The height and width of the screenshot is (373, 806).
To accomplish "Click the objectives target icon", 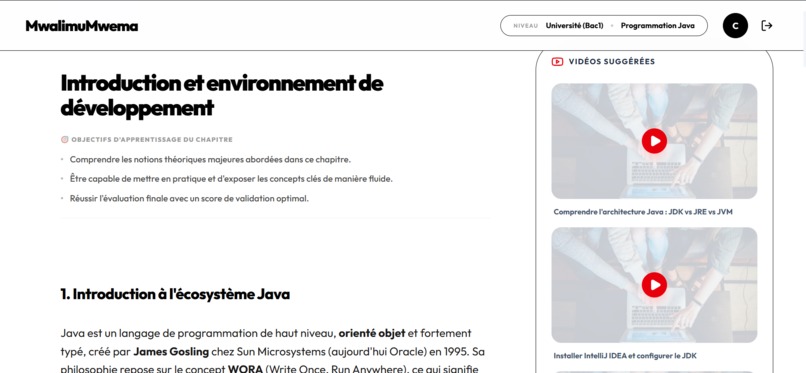I will [65, 139].
